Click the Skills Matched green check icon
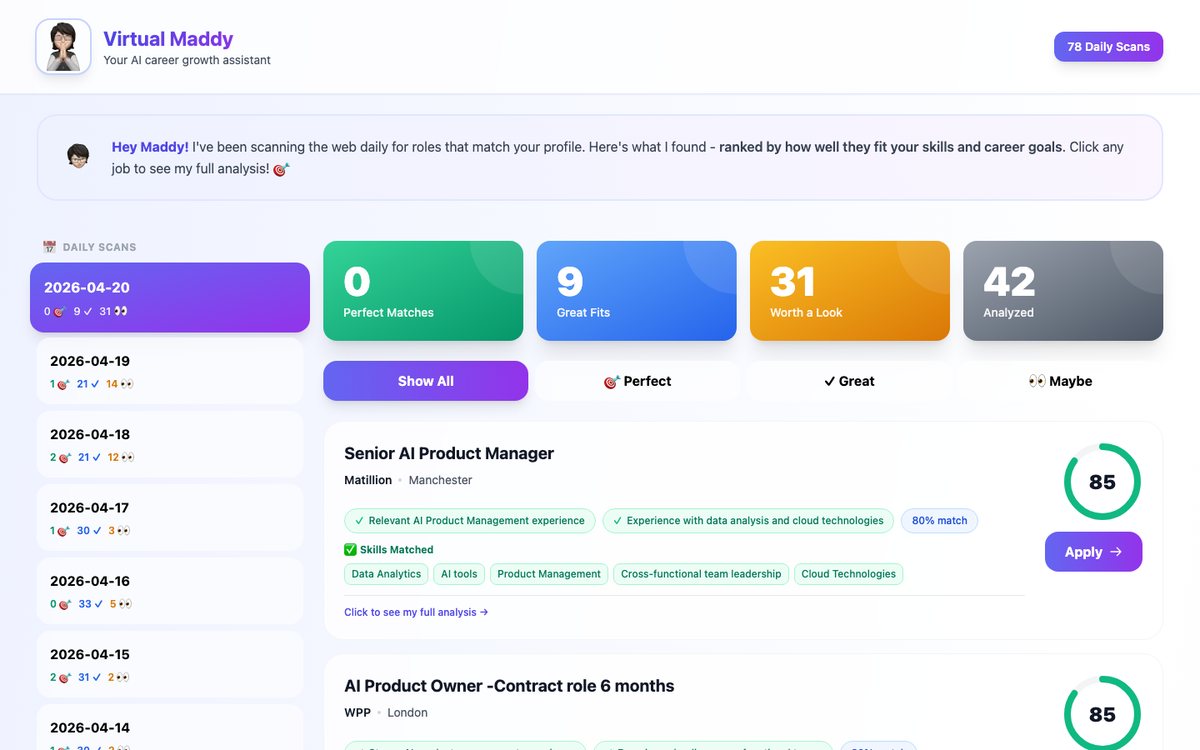The height and width of the screenshot is (750, 1200). [350, 550]
